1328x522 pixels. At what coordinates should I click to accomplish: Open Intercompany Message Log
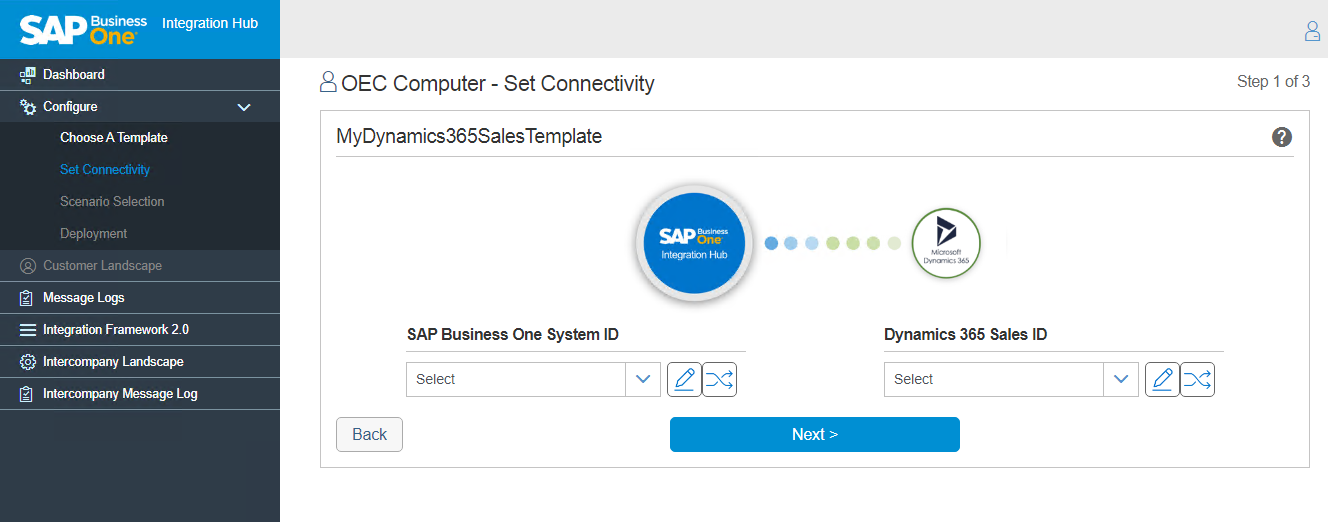[120, 394]
